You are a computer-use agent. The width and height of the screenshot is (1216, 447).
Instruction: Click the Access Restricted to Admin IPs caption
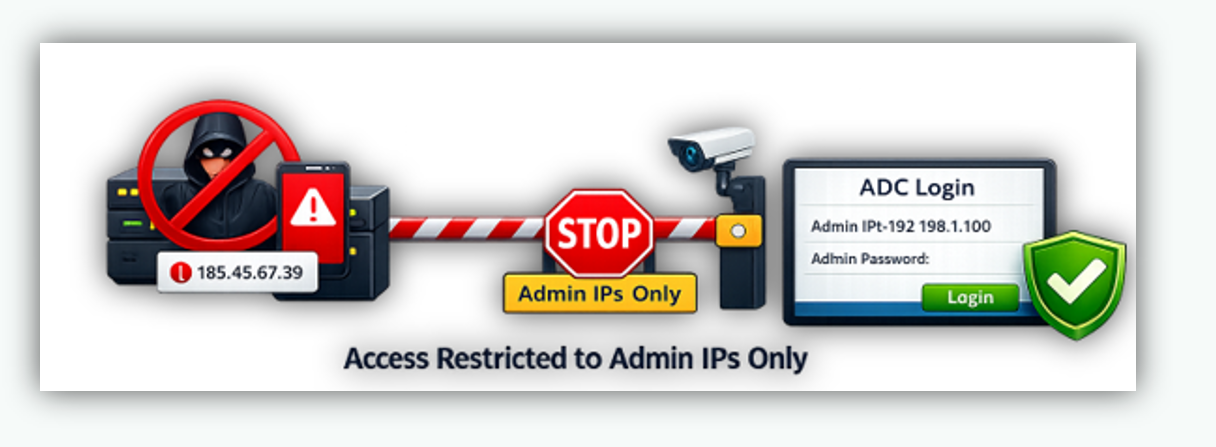pyautogui.click(x=575, y=357)
